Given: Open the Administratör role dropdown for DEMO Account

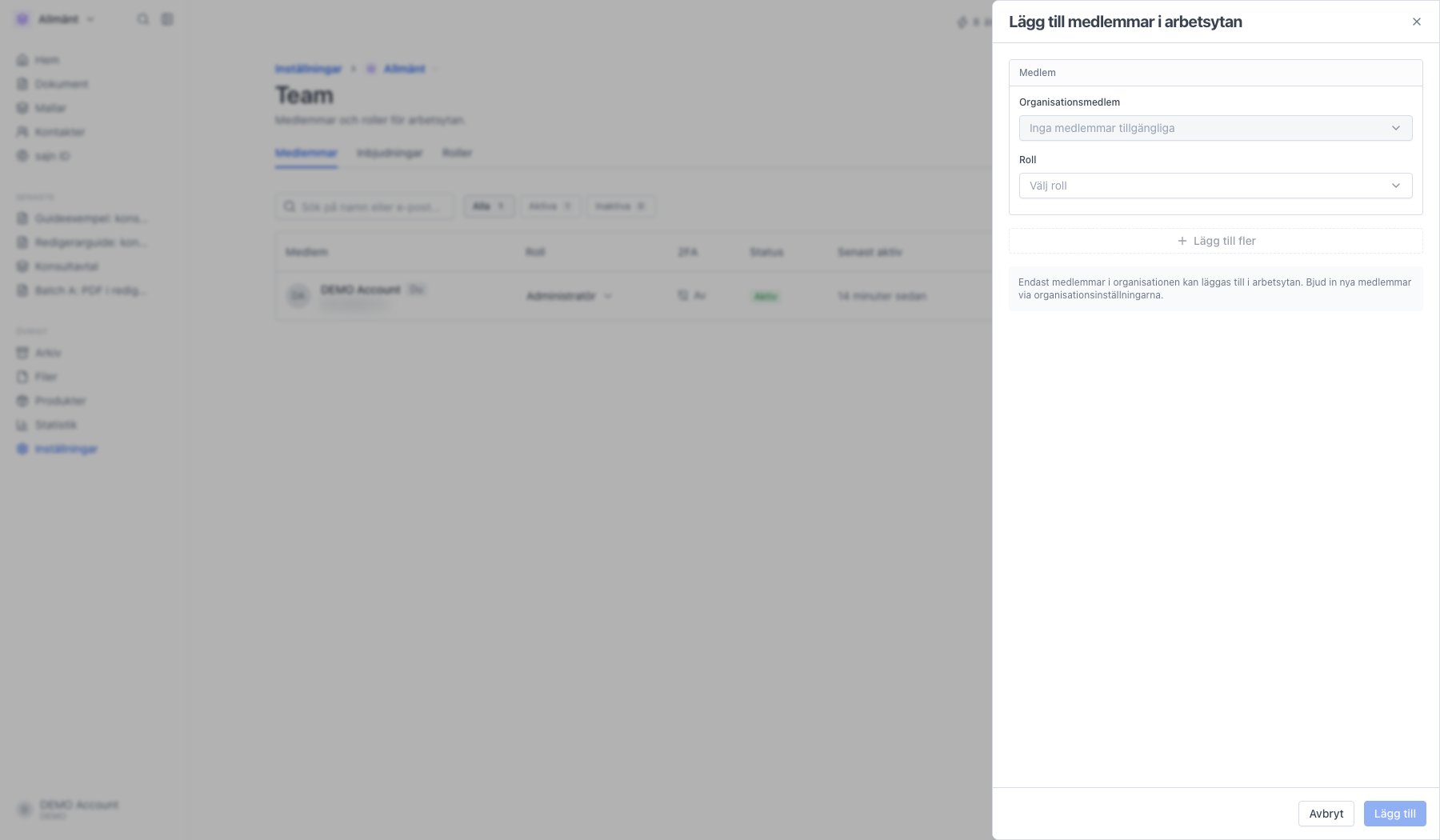Looking at the screenshot, I should coord(569,296).
